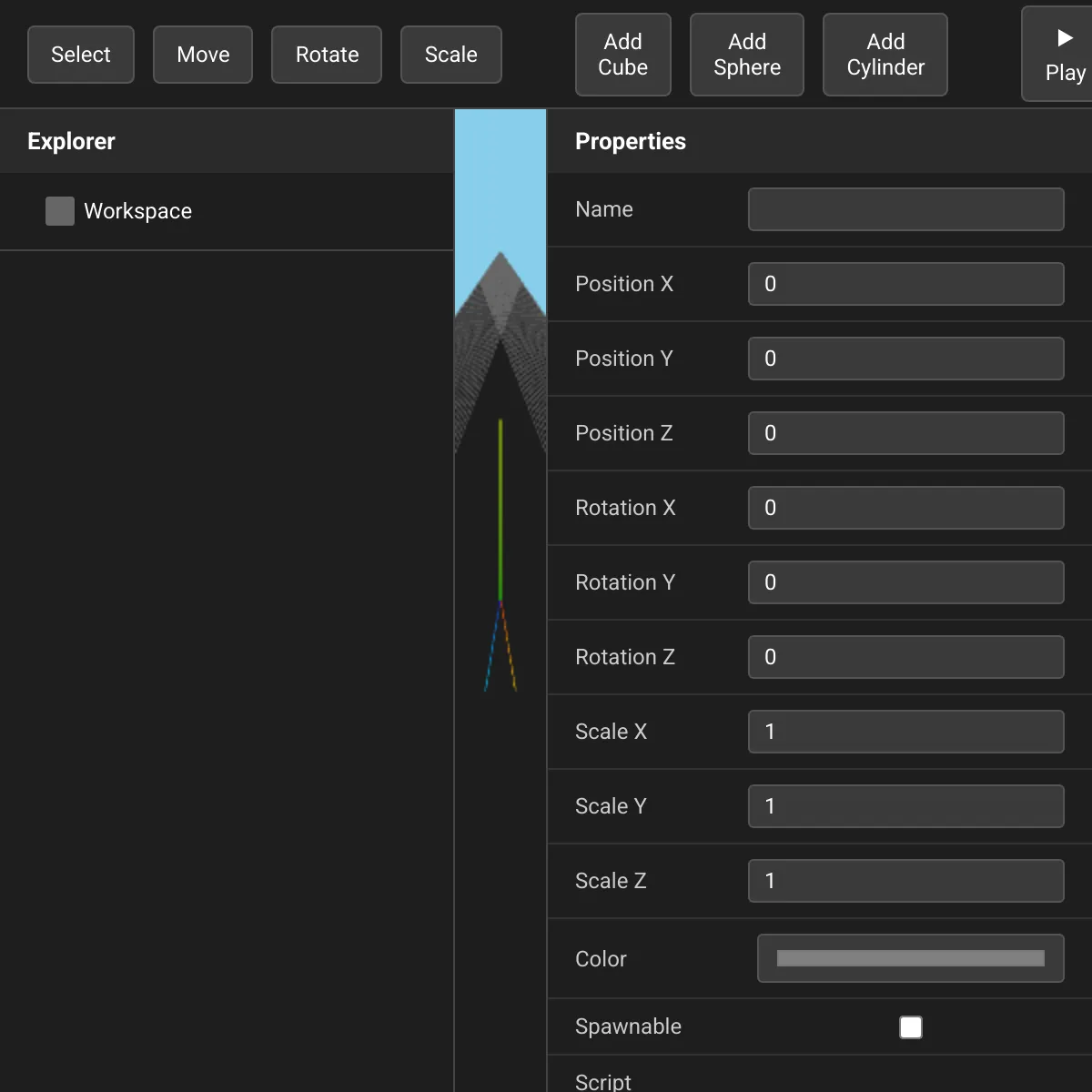This screenshot has height=1092, width=1092.
Task: Add a Cylinder to the workspace
Action: pyautogui.click(x=885, y=55)
